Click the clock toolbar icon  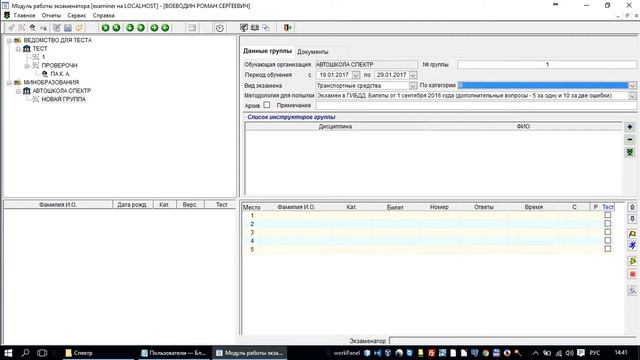(x=220, y=28)
